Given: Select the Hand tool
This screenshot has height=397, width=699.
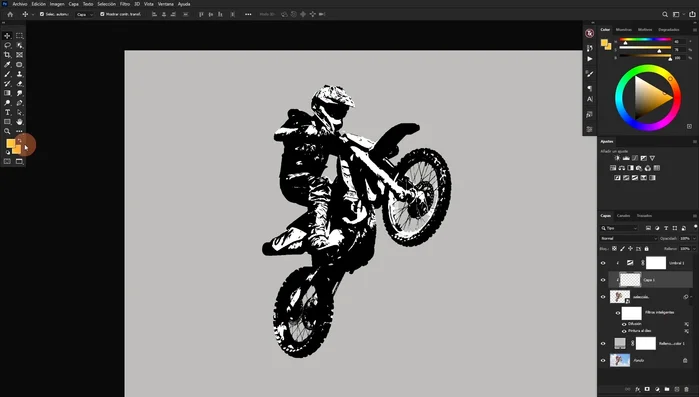Looking at the screenshot, I should (19, 122).
